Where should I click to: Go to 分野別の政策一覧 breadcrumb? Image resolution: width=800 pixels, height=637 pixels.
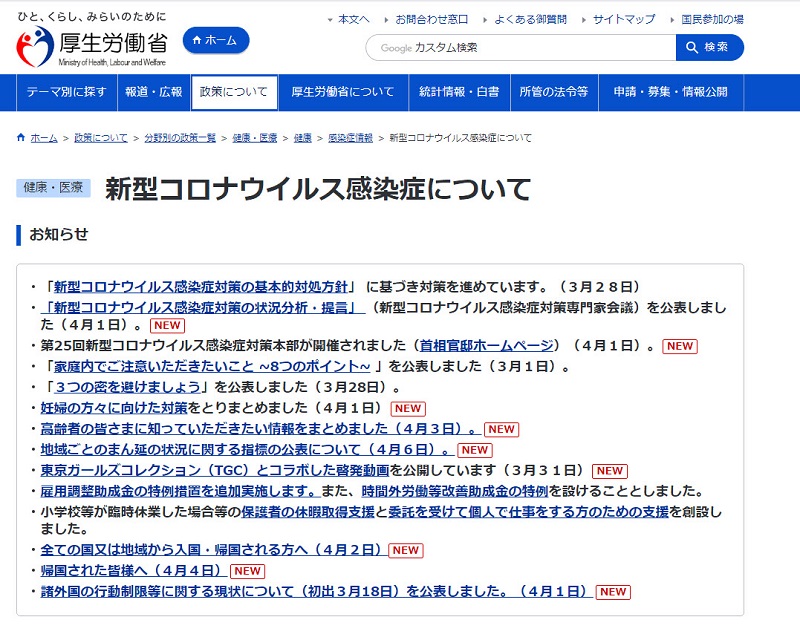click(180, 138)
